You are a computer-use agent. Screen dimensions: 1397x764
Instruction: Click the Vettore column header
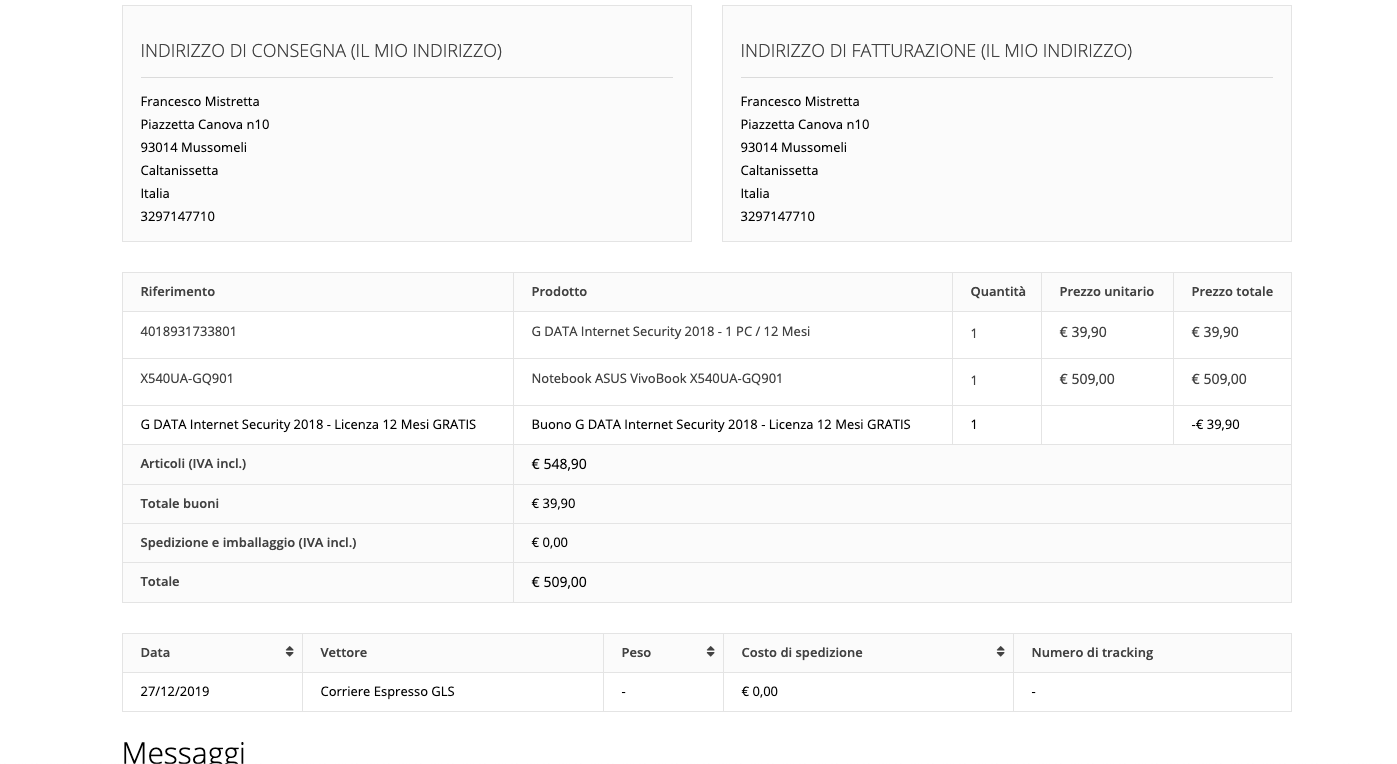point(343,653)
